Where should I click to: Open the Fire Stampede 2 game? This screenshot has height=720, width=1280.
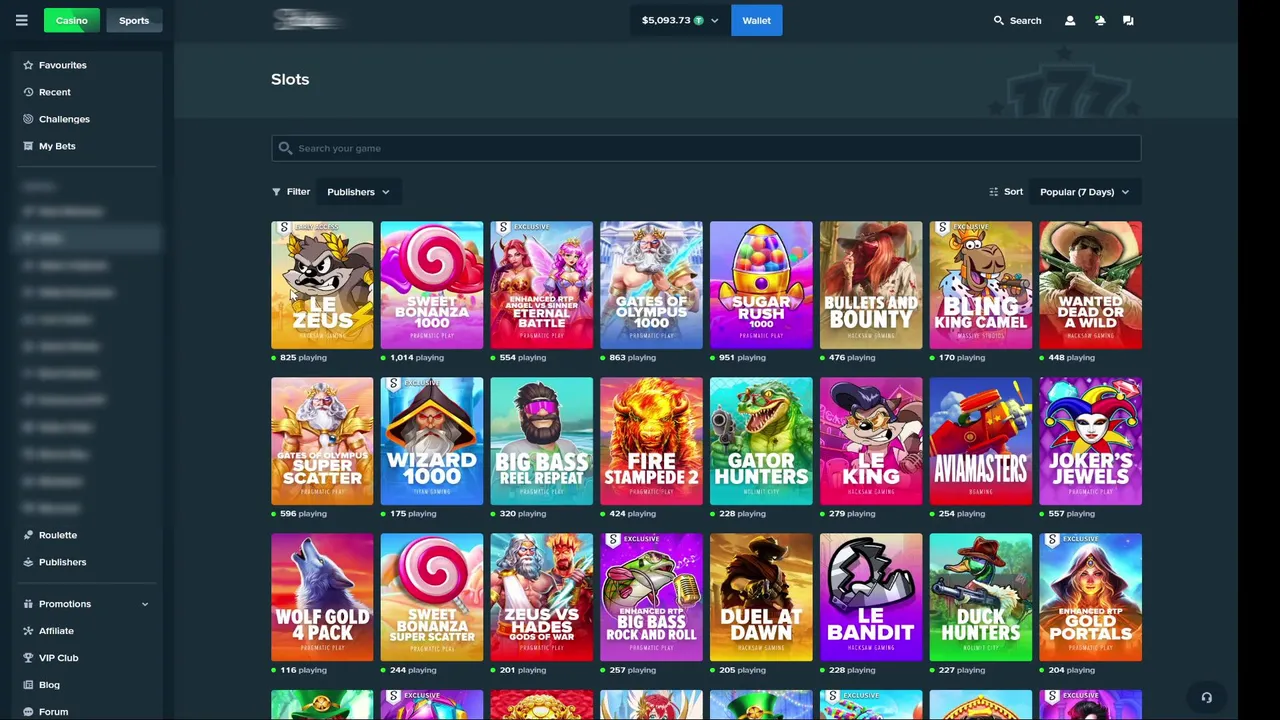pos(651,441)
